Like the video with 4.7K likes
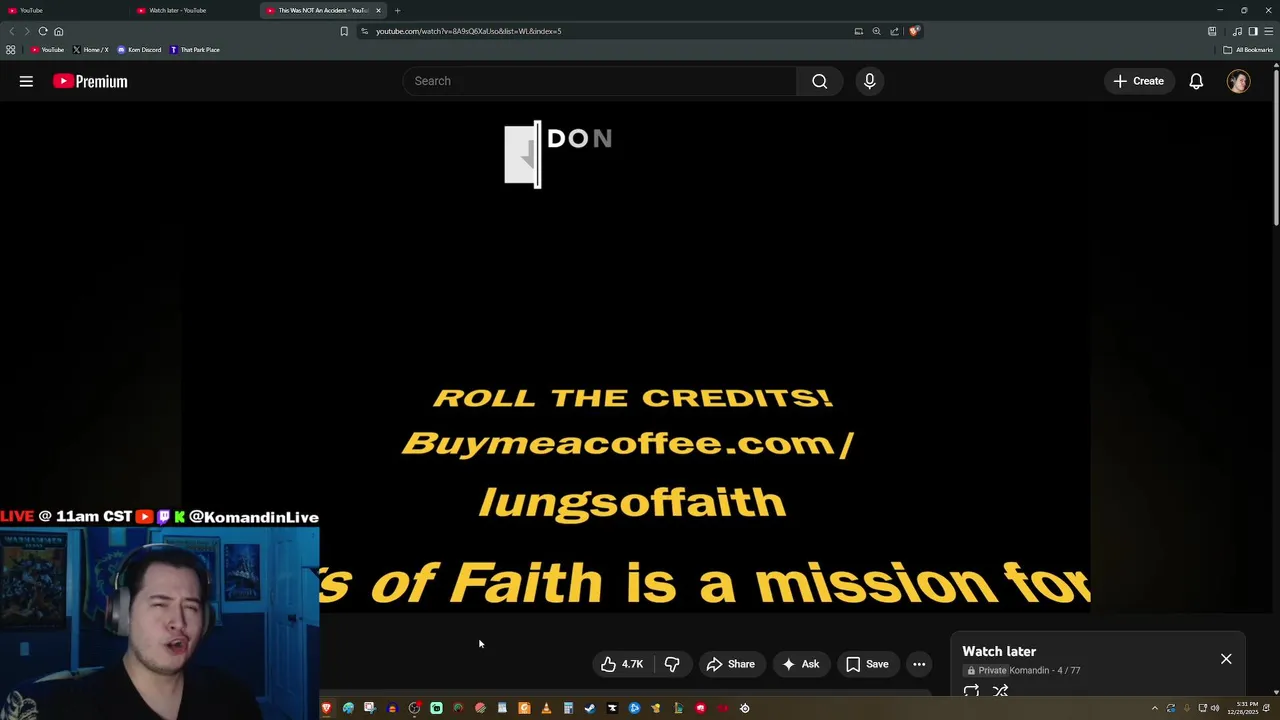Screen dimensions: 1280x720 click(x=622, y=664)
